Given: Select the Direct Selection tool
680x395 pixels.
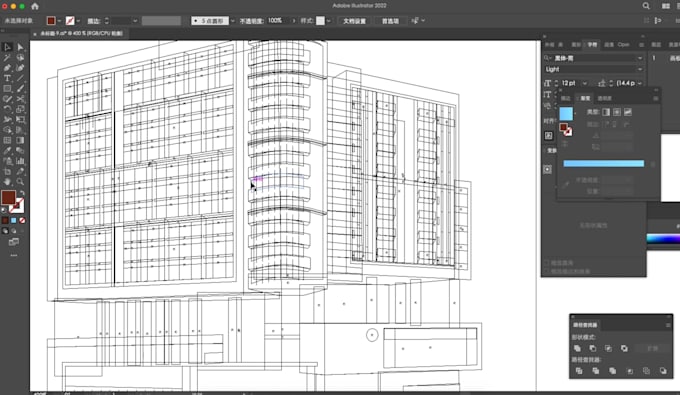Looking at the screenshot, I should tap(20, 47).
